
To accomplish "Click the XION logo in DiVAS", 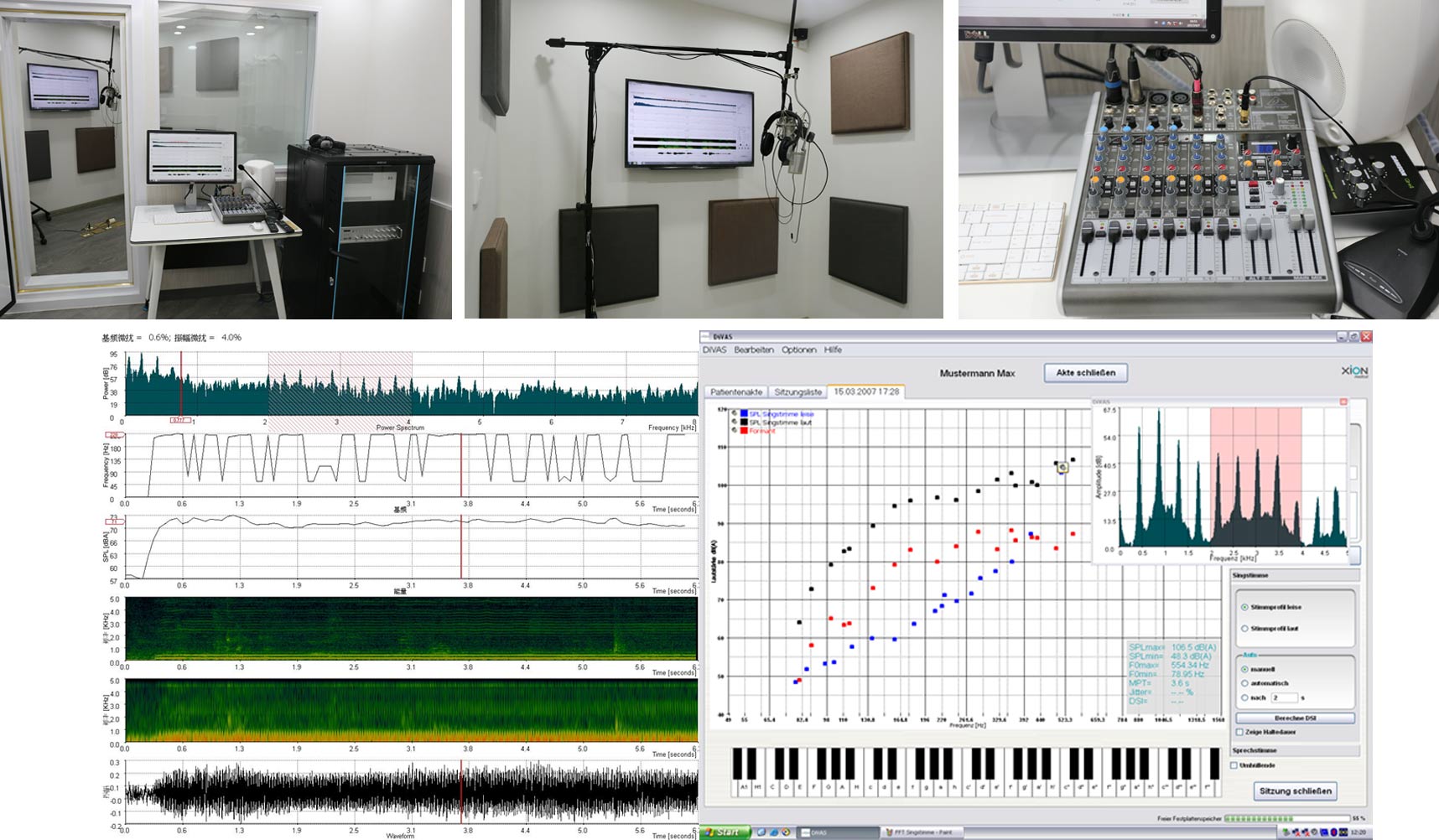I will click(1353, 371).
